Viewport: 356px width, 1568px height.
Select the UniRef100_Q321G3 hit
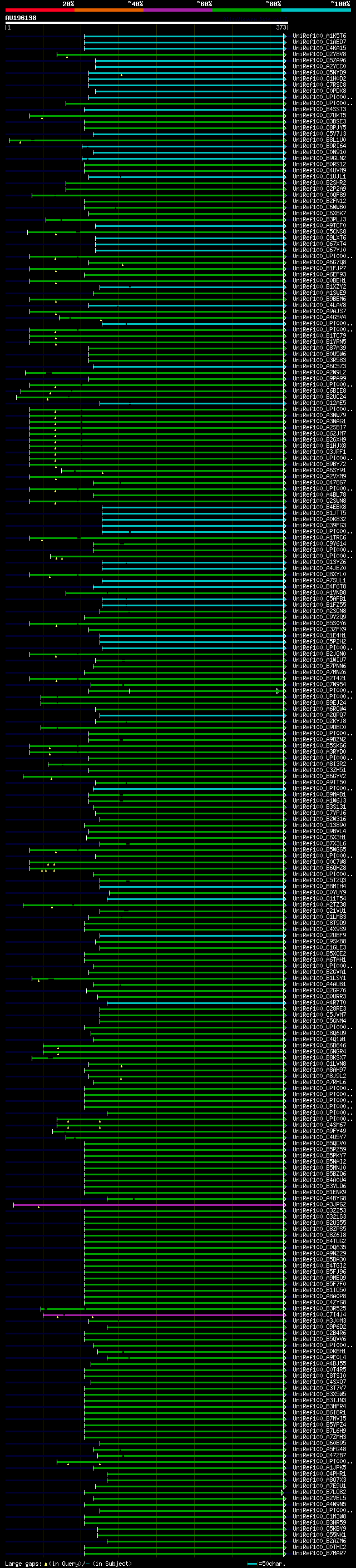click(x=319, y=1217)
